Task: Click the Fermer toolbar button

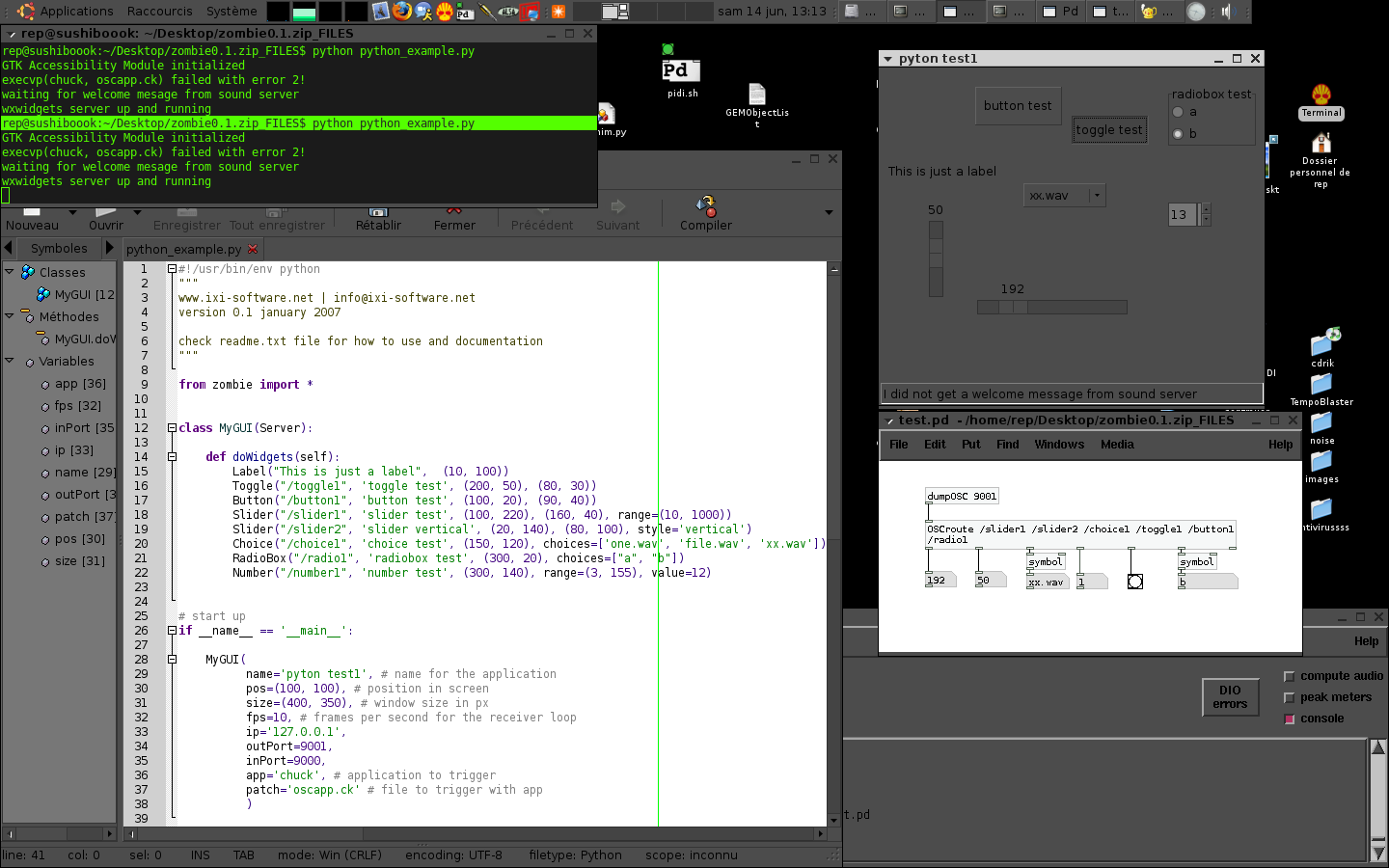Action: point(454,219)
